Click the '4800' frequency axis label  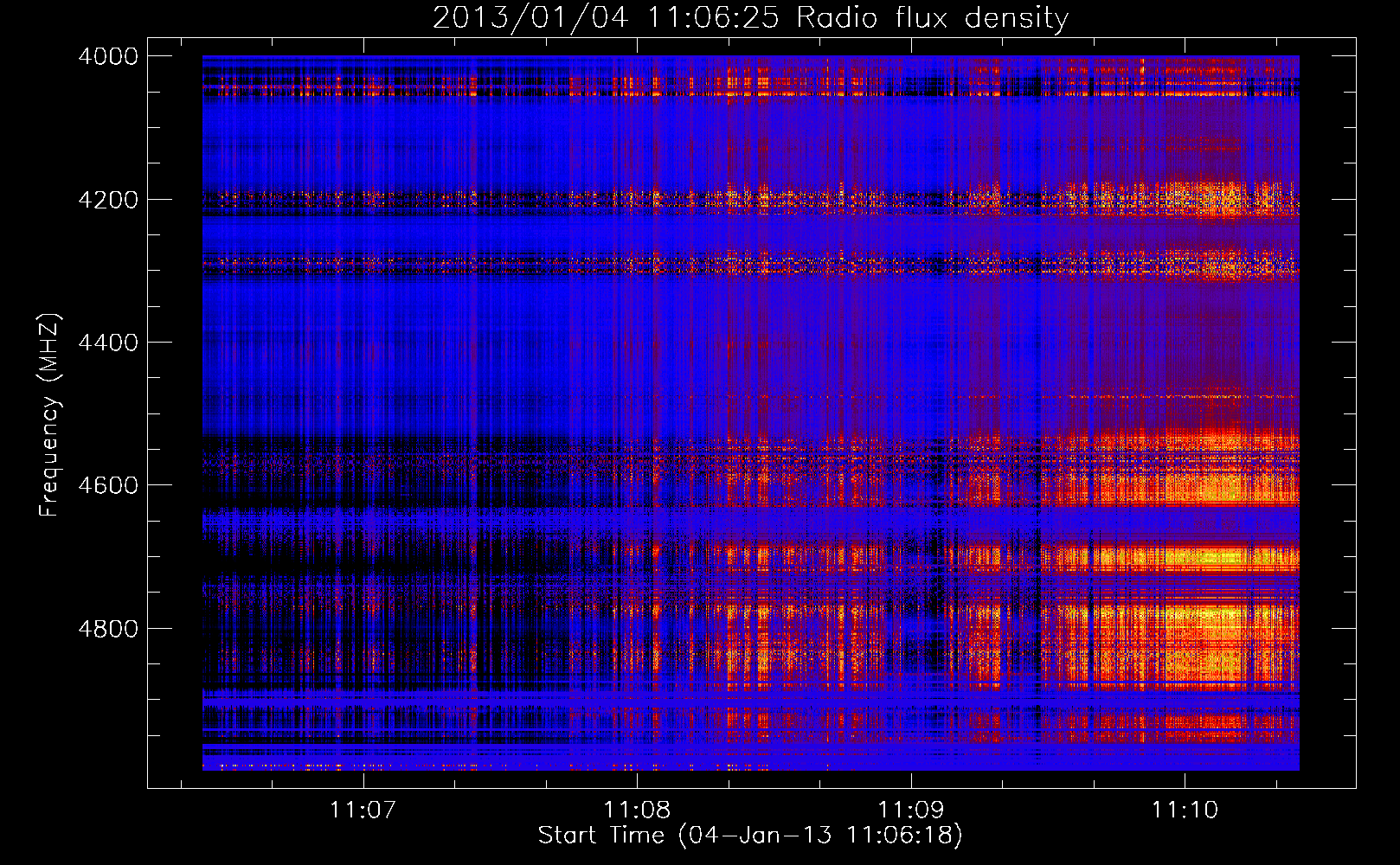(x=107, y=629)
